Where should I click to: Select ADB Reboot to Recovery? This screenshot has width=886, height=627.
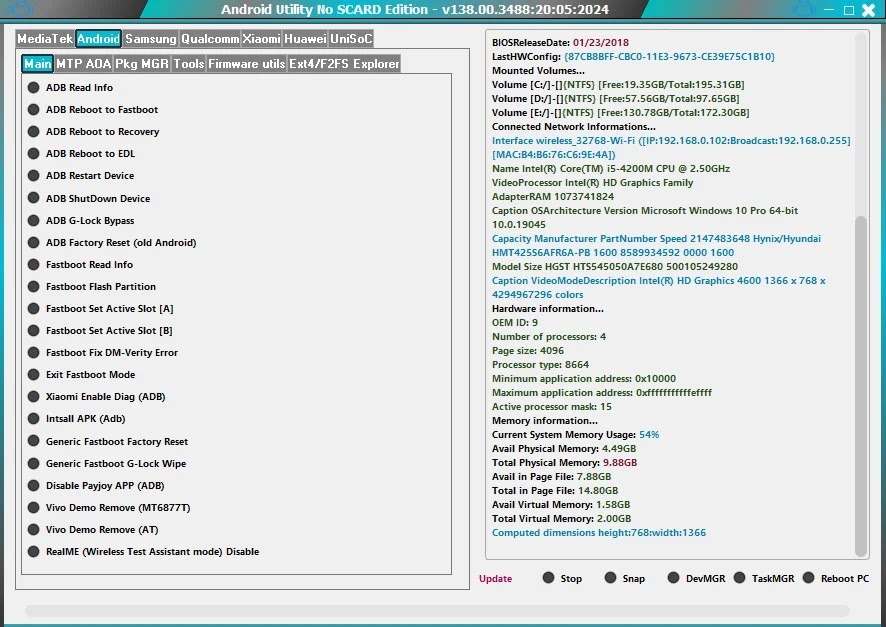34,132
